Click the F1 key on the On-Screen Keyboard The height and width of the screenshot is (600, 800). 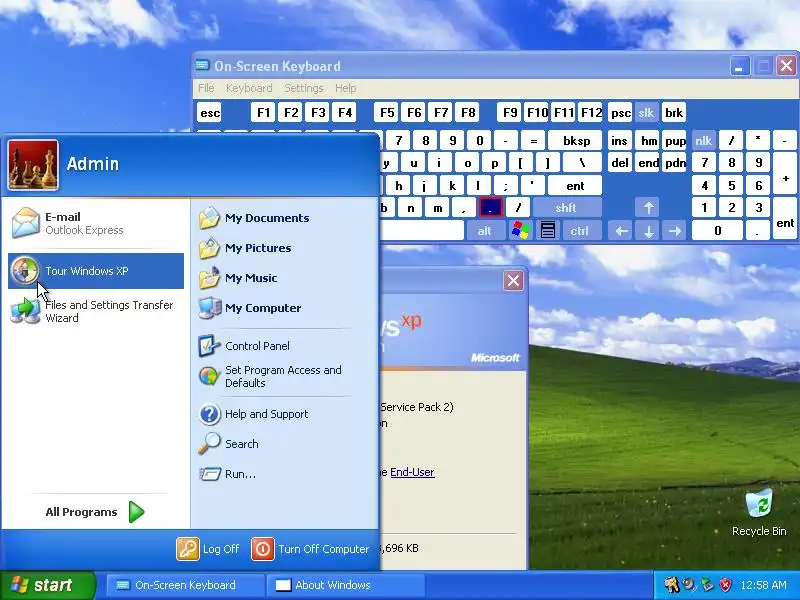pos(263,113)
